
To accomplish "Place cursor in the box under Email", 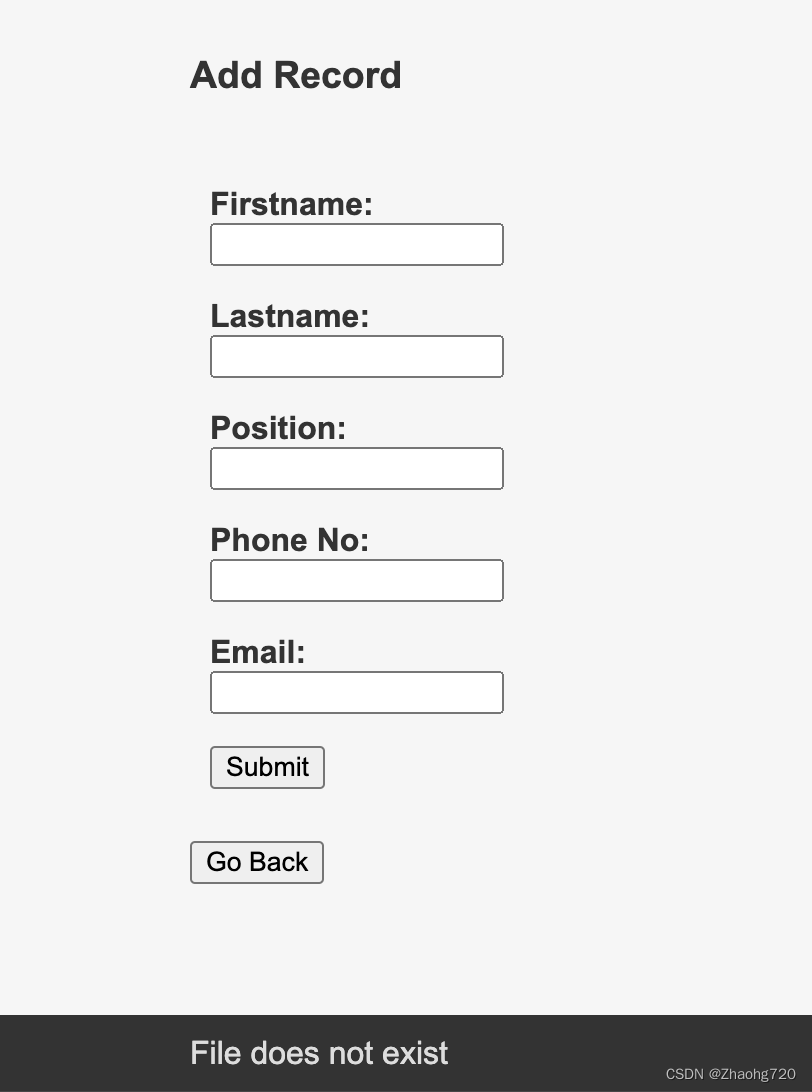I will [356, 693].
